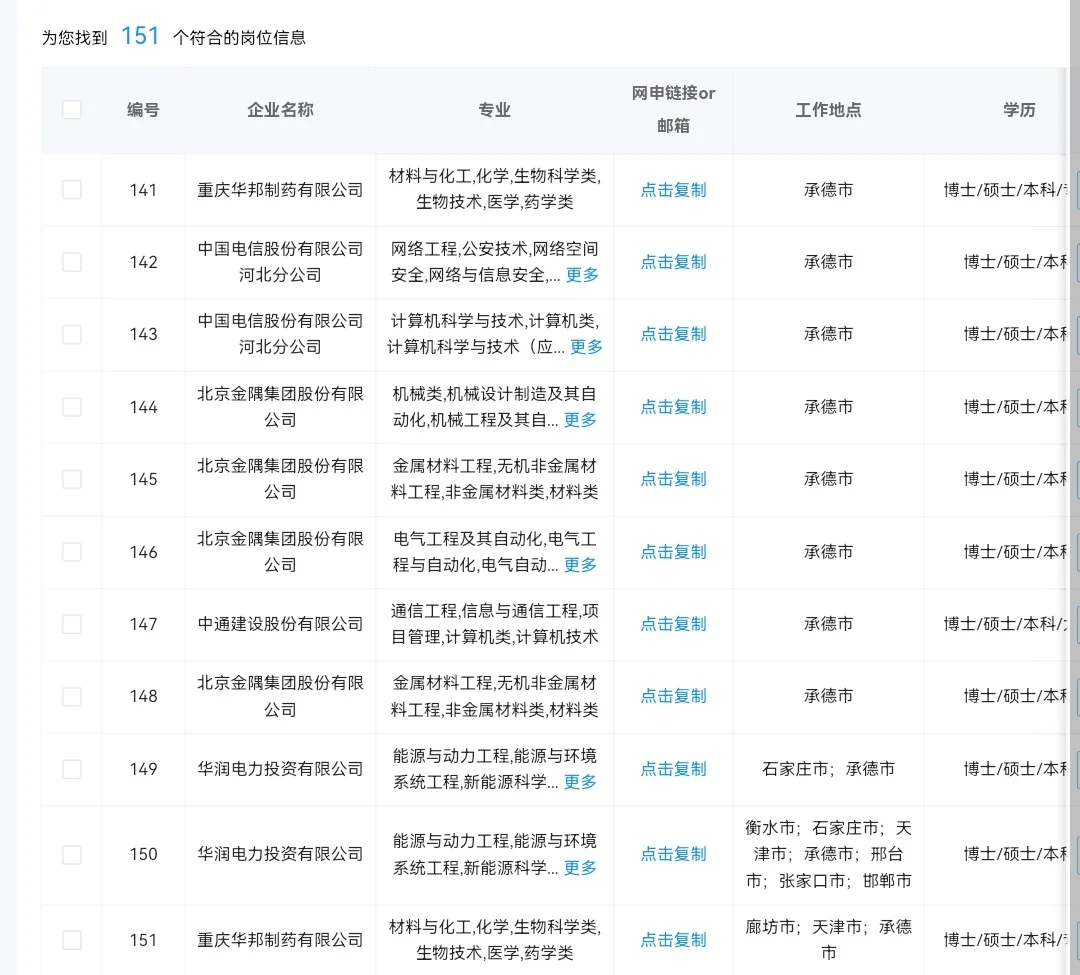
Task: Expand 更多 majors in row 143
Action: 586,347
